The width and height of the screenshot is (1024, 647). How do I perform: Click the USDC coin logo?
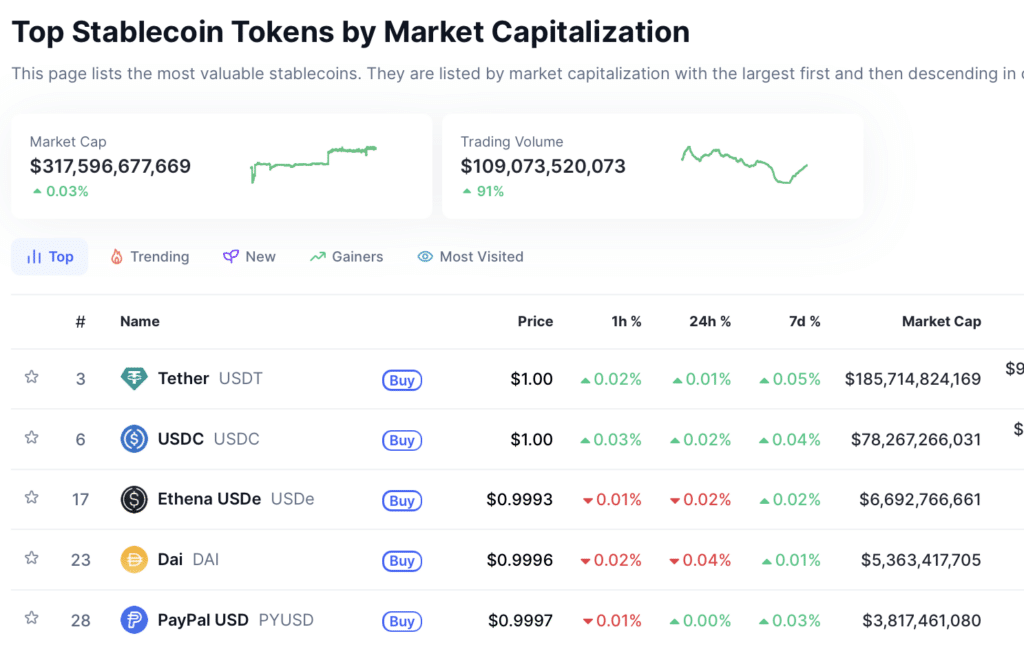(134, 439)
